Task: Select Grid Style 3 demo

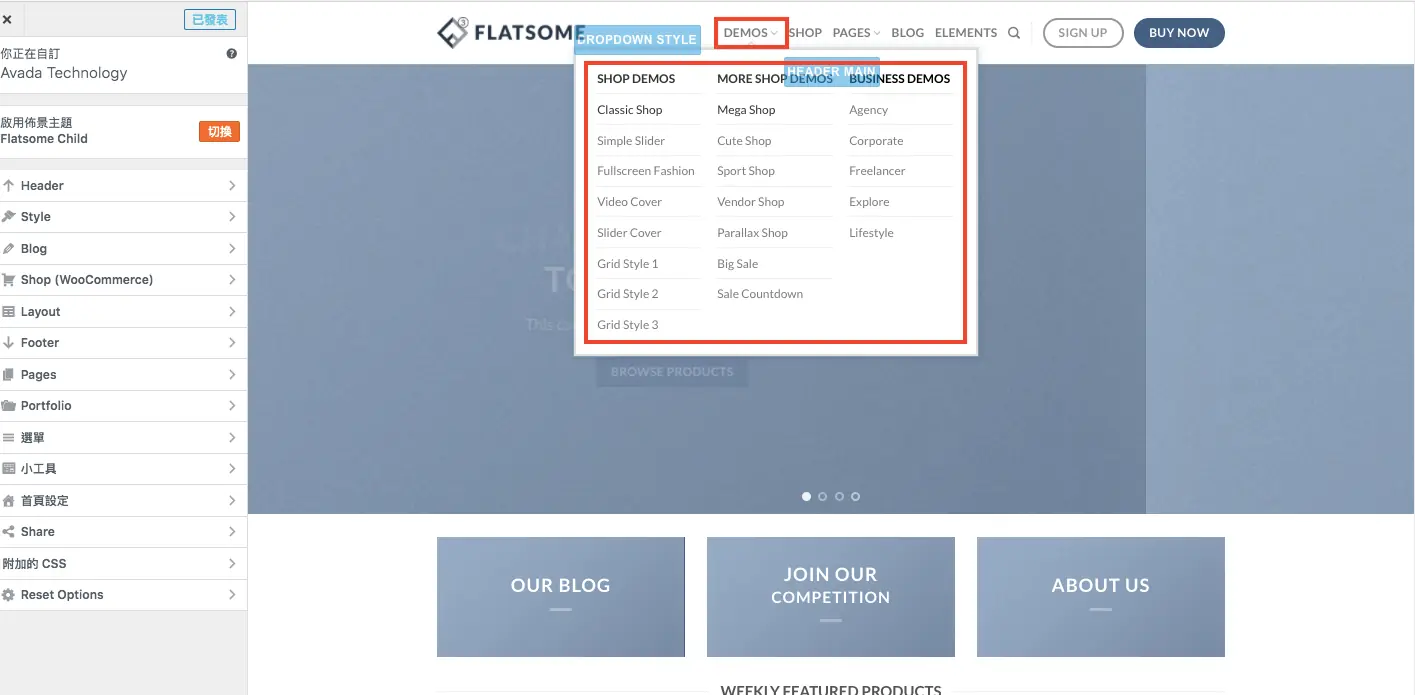Action: [628, 325]
